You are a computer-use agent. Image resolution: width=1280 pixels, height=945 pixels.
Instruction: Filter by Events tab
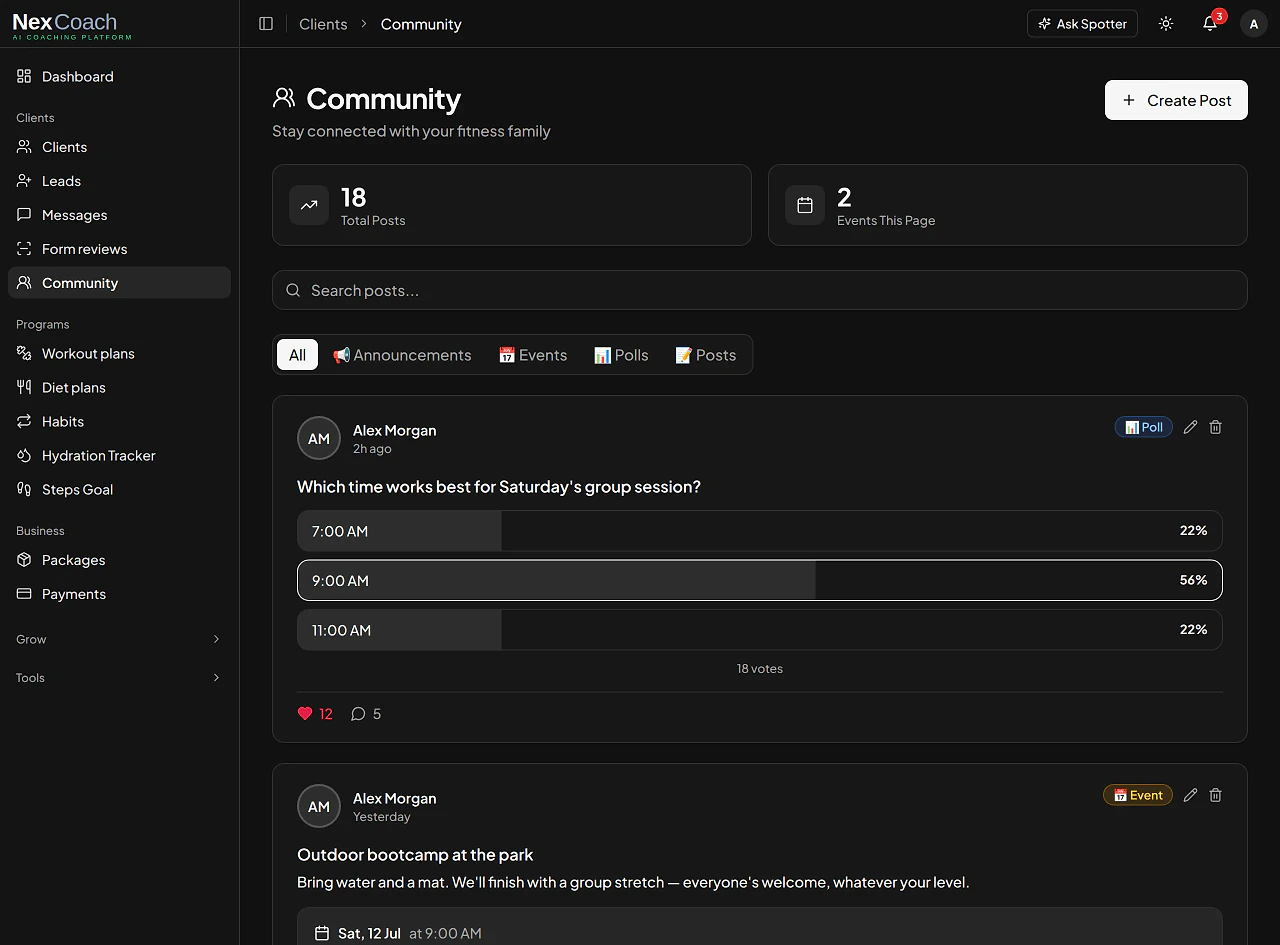(533, 355)
